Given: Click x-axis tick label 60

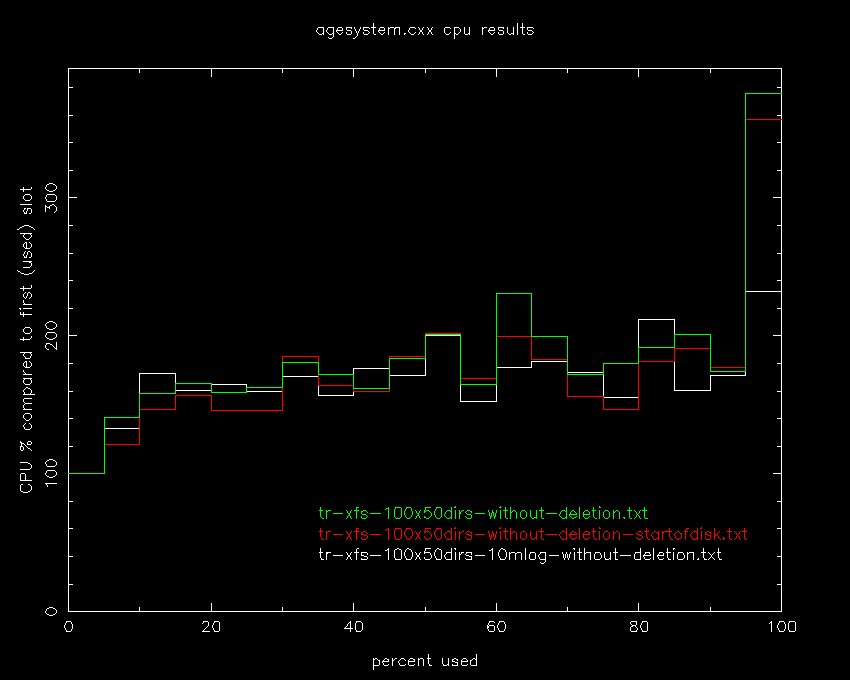Looking at the screenshot, I should pyautogui.click(x=496, y=627).
